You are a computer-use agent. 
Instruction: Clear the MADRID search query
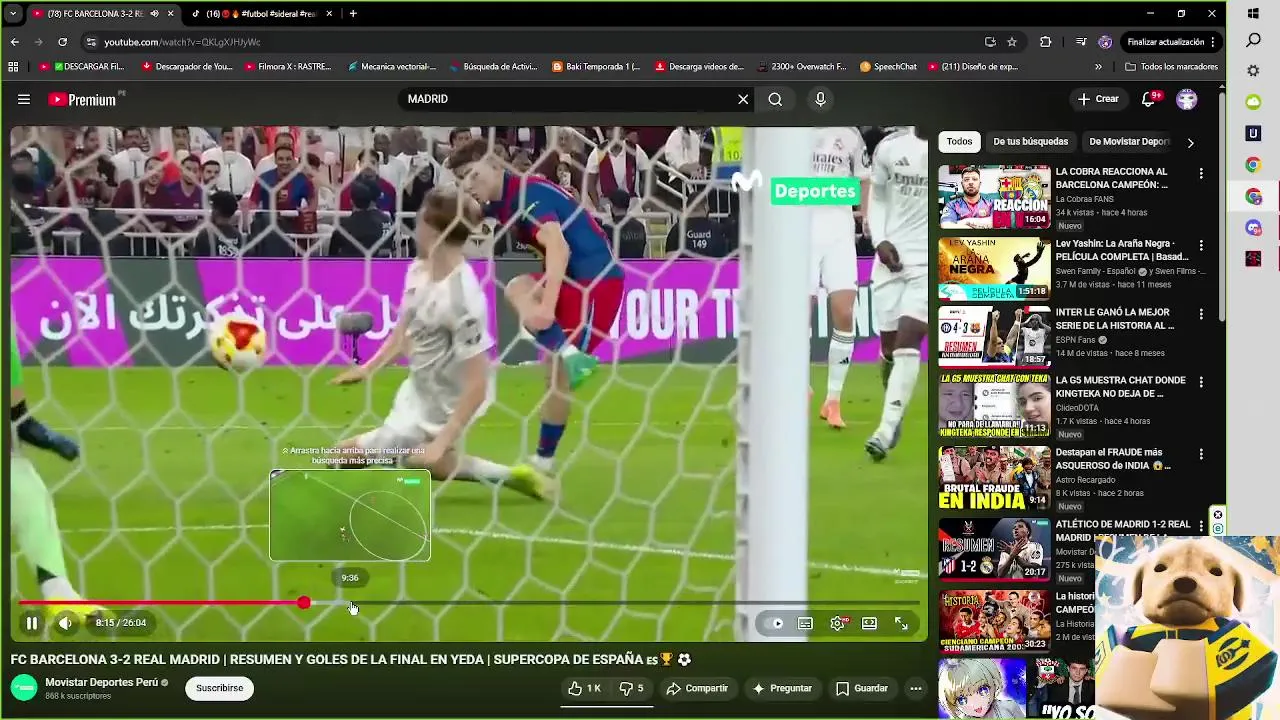[x=743, y=99]
